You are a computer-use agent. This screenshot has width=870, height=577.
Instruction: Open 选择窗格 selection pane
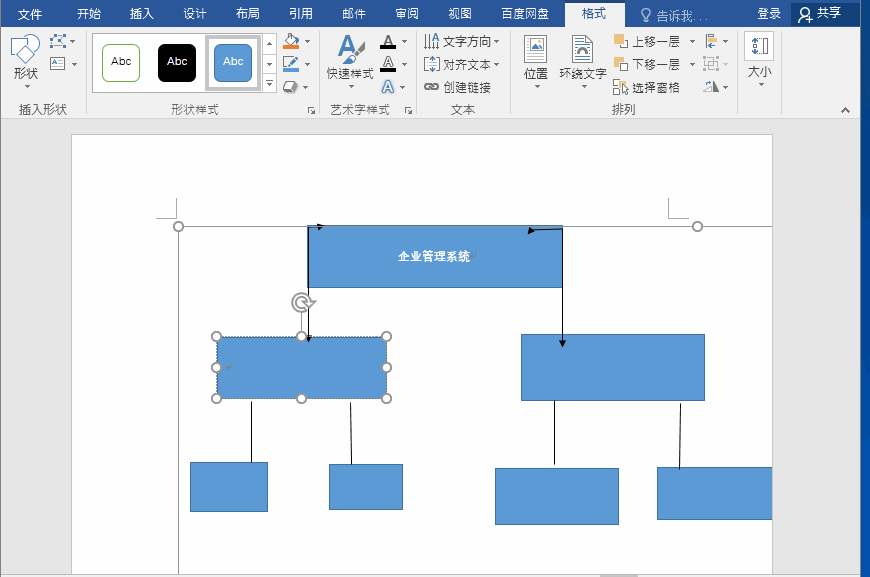647,87
